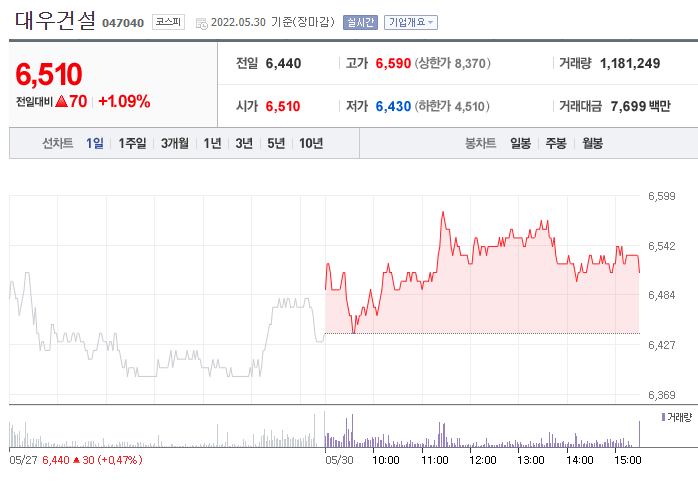Click the stock code 047040

pos(123,23)
